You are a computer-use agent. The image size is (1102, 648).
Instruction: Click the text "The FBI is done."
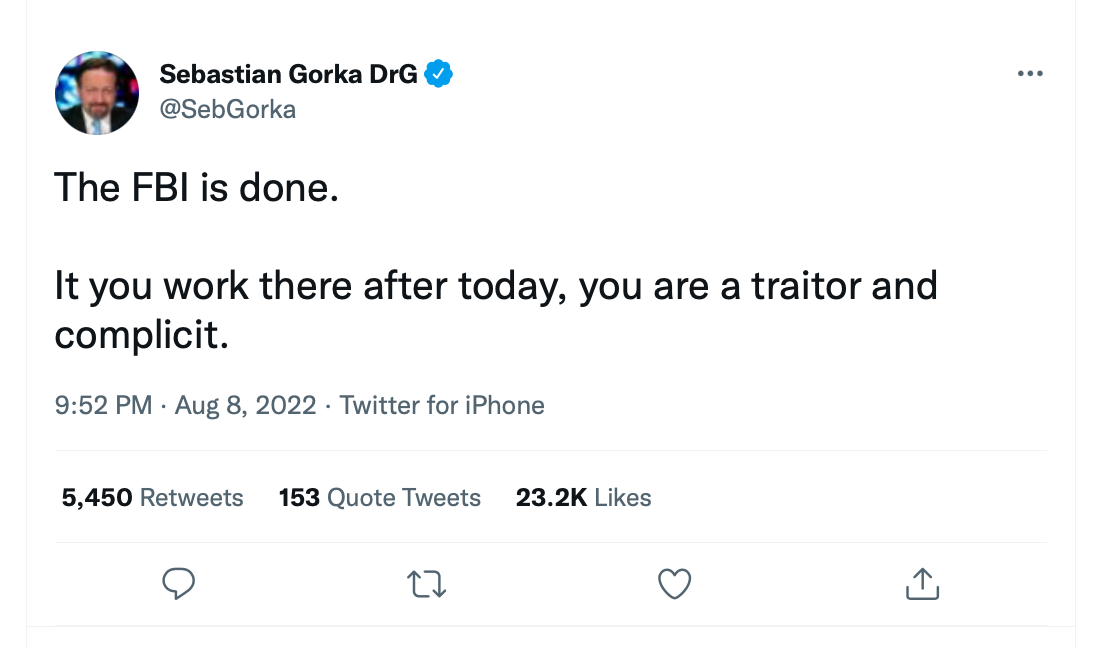tap(196, 187)
